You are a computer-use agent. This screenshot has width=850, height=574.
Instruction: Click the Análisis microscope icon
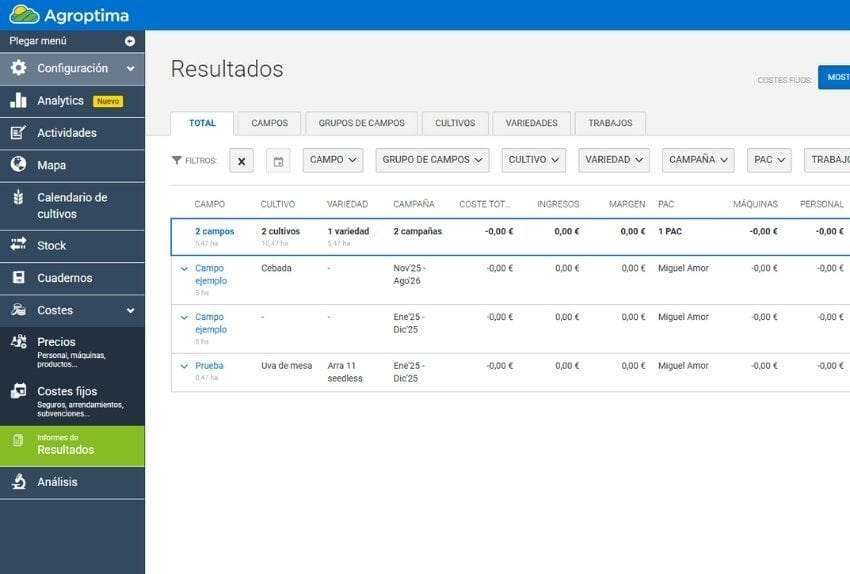18,481
